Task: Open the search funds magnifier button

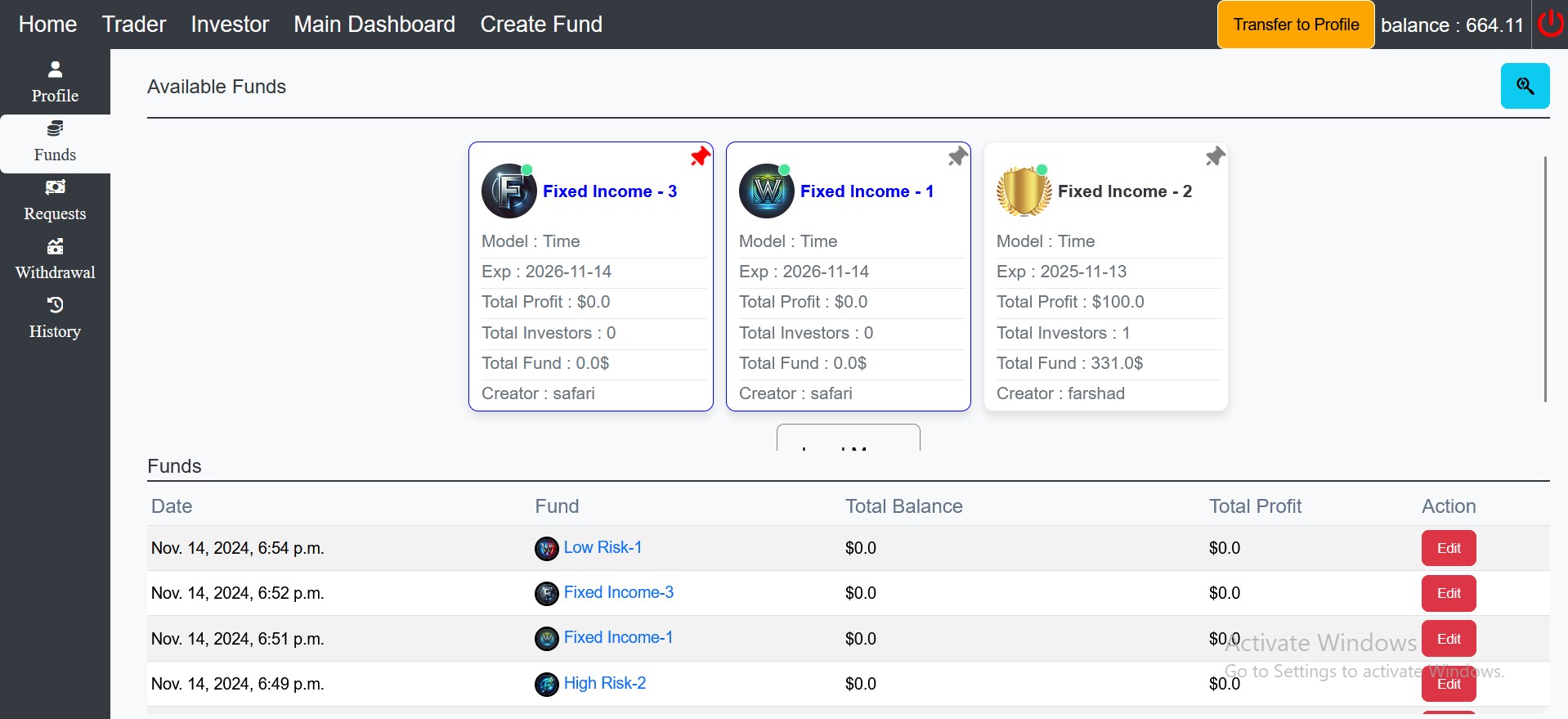Action: (1525, 86)
